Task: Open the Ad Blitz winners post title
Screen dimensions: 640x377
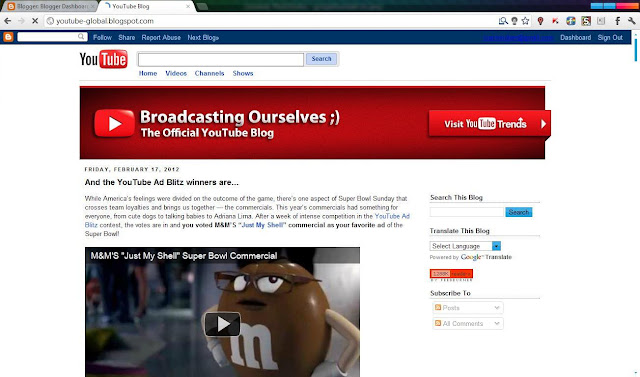Action: tap(162, 182)
